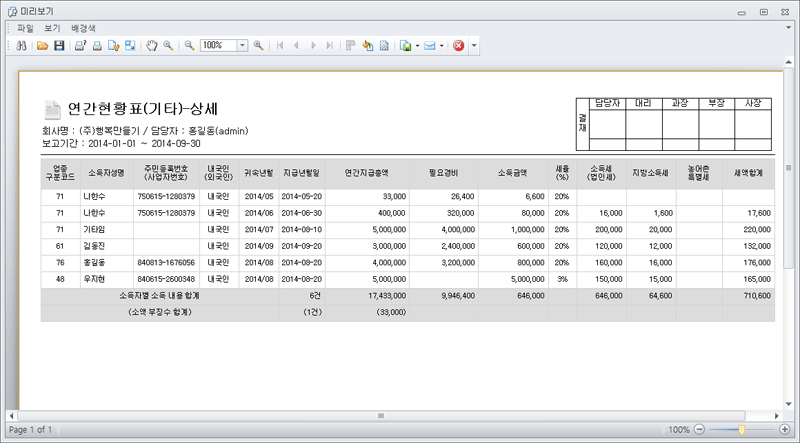The image size is (800, 443).
Task: Open the toolbar options overflow arrow
Action: 474,46
